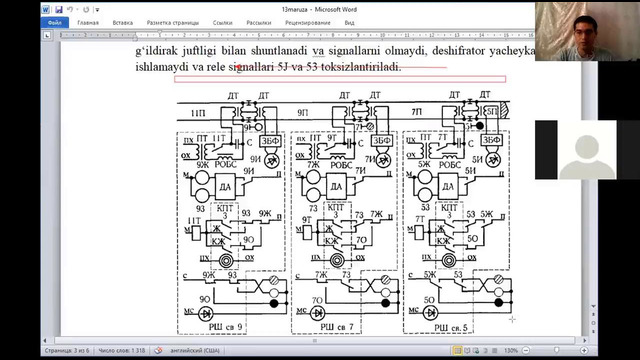Viewport: 640px width, 360px height.
Task: Switch to Full Screen Reading view
Action: (x=467, y=351)
